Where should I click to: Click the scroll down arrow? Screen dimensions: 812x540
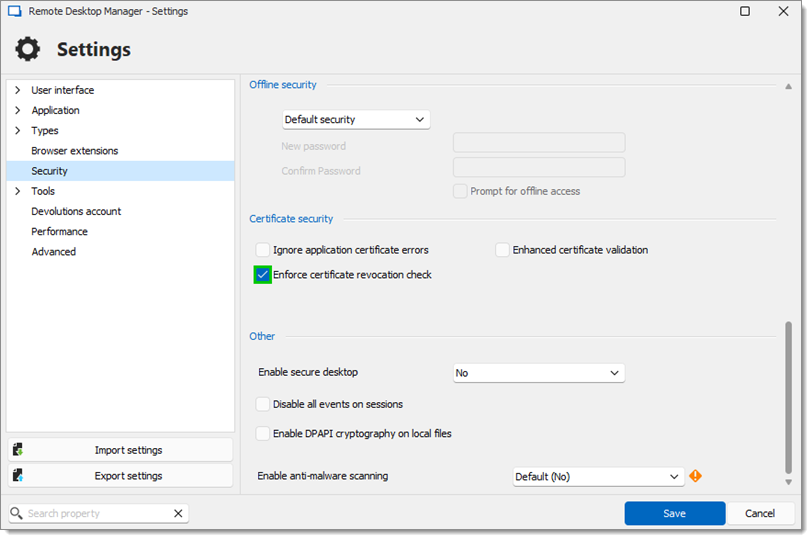tap(788, 482)
